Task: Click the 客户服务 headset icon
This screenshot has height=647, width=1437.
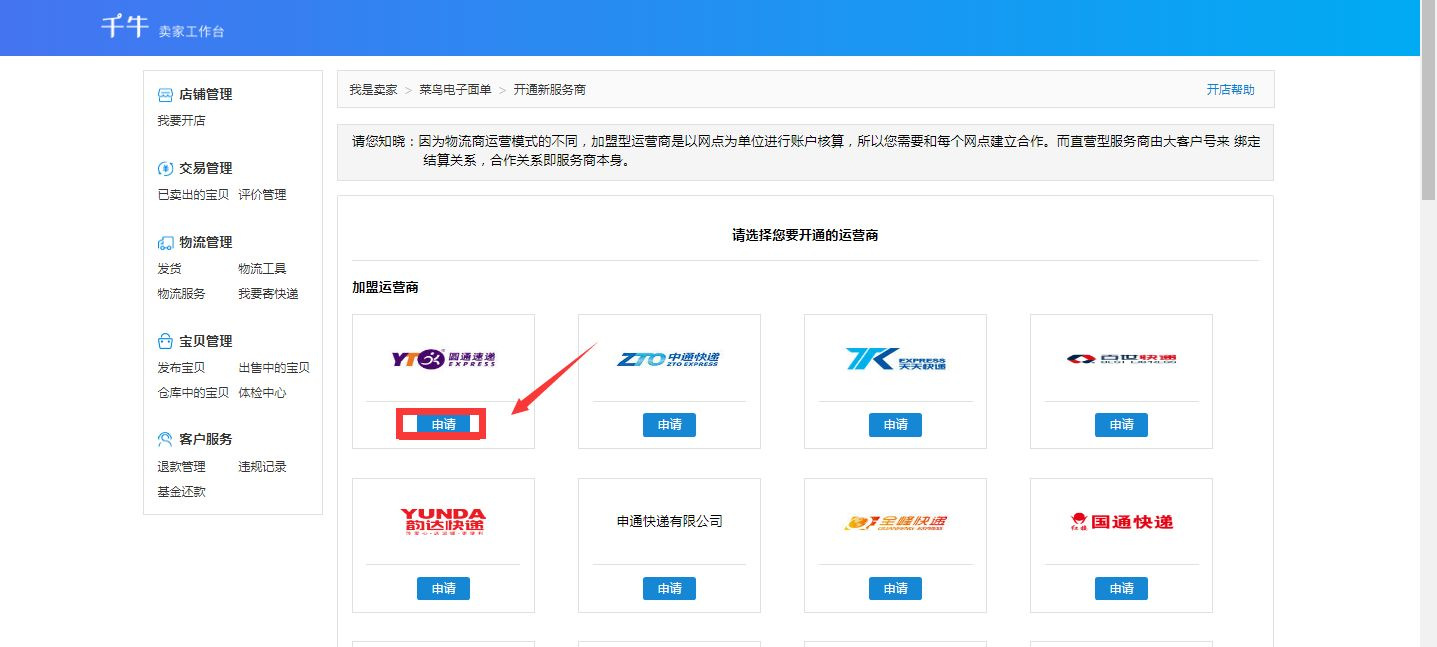Action: pyautogui.click(x=163, y=438)
